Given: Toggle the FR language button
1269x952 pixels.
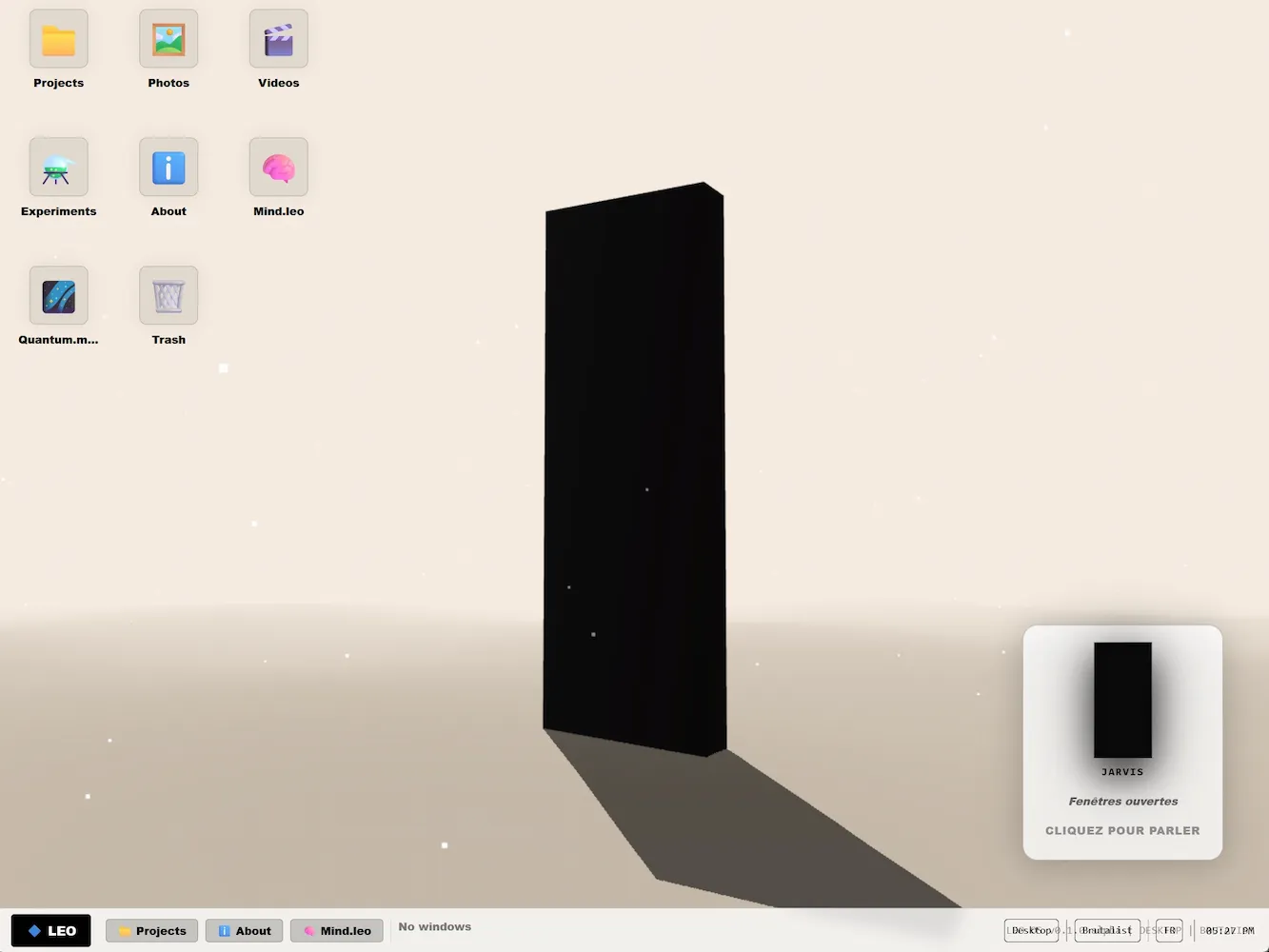Looking at the screenshot, I should pyautogui.click(x=1168, y=930).
